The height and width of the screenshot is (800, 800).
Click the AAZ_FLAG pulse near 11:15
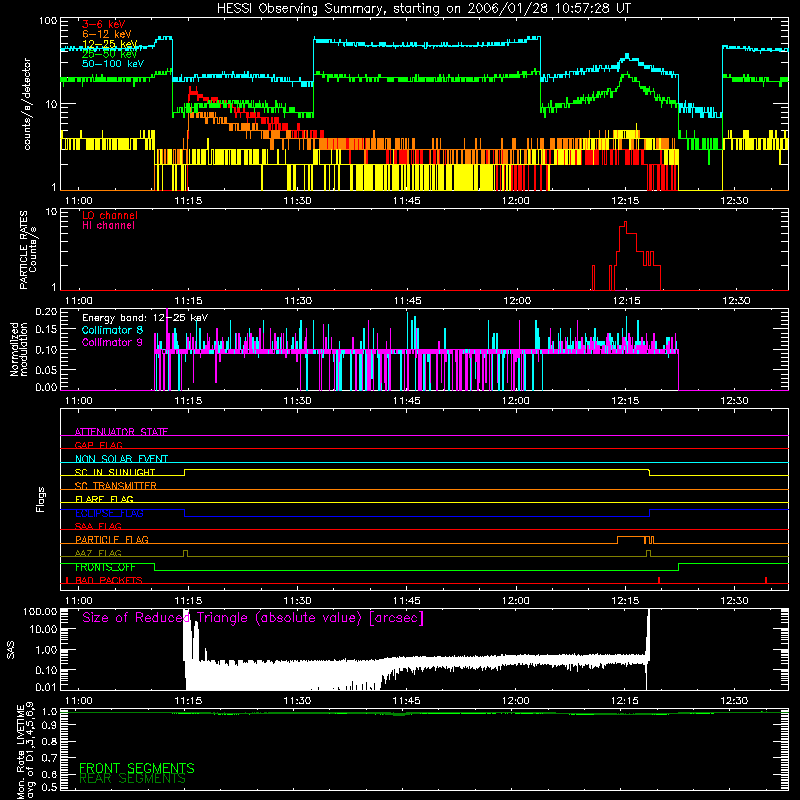(x=185, y=553)
